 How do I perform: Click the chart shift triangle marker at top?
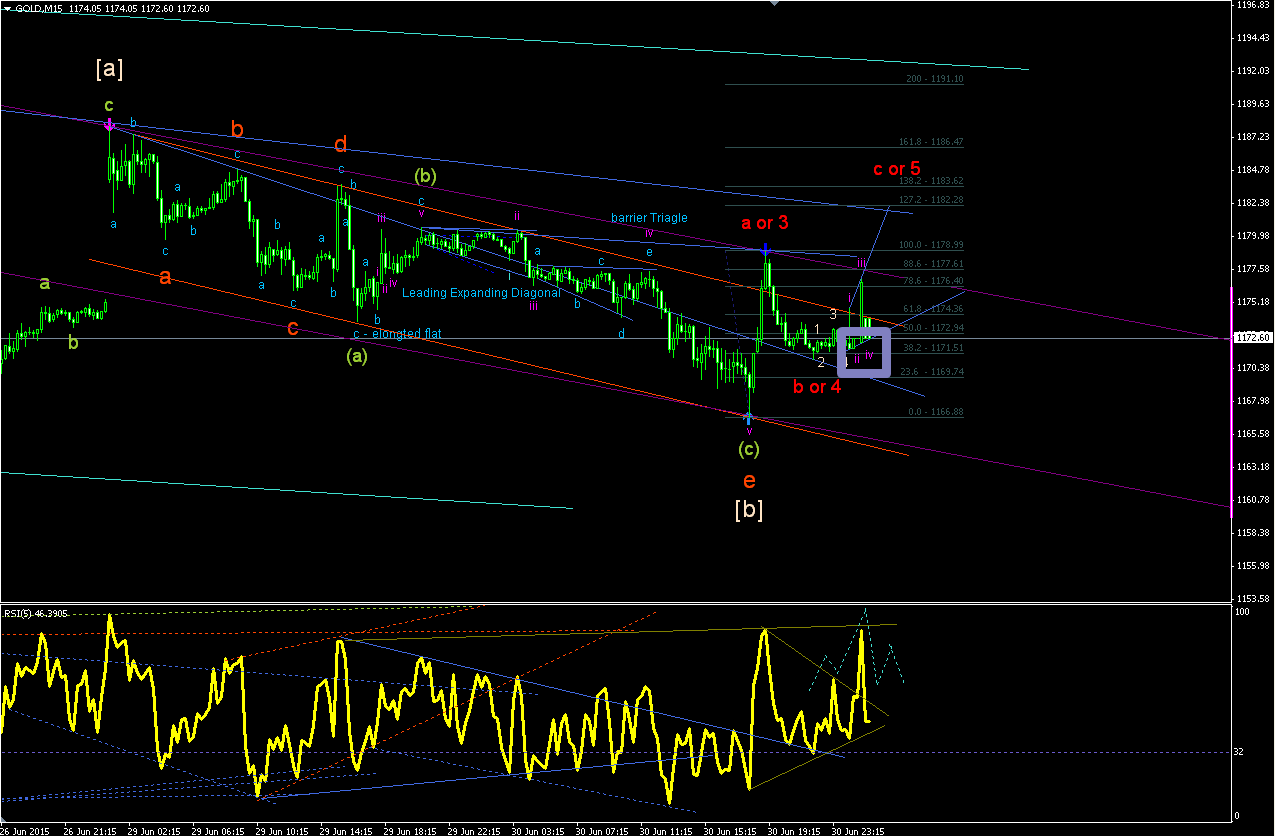pos(774,3)
